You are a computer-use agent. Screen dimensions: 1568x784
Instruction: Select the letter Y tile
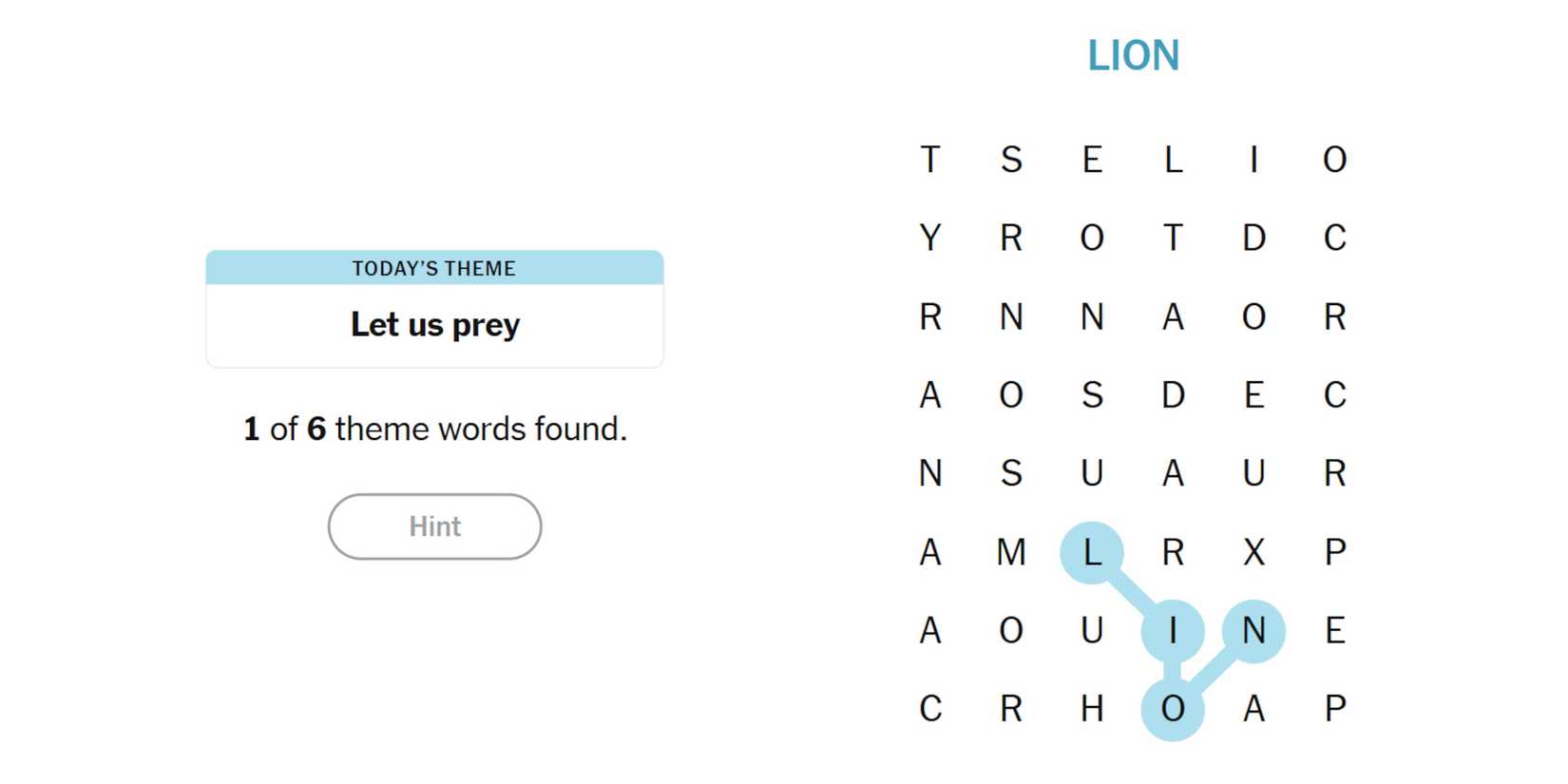930,238
